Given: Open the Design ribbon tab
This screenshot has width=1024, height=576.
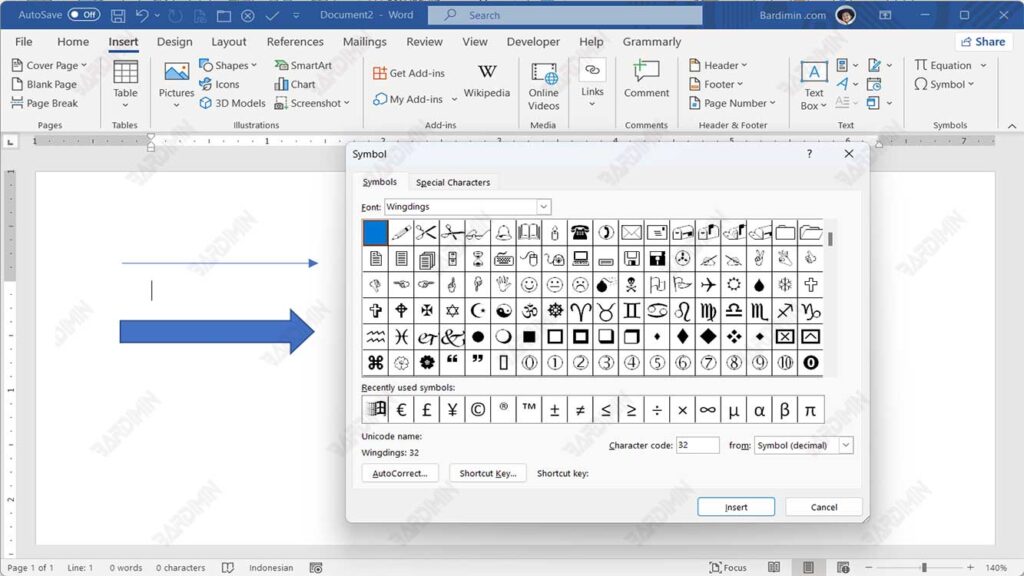Looking at the screenshot, I should click(174, 41).
